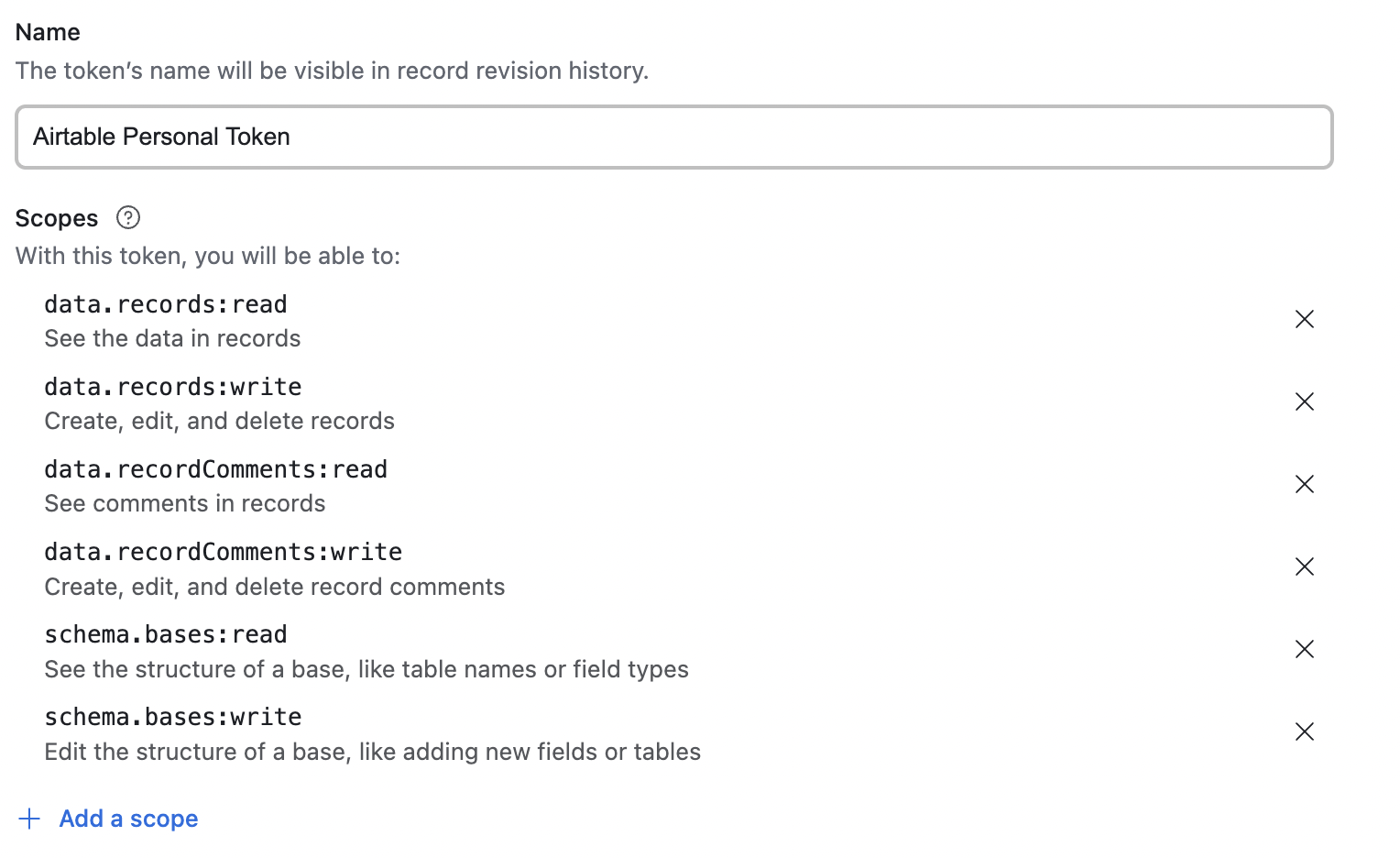This screenshot has height=858, width=1400.
Task: Select the data.recordComments:read scope label
Action: click(x=216, y=469)
